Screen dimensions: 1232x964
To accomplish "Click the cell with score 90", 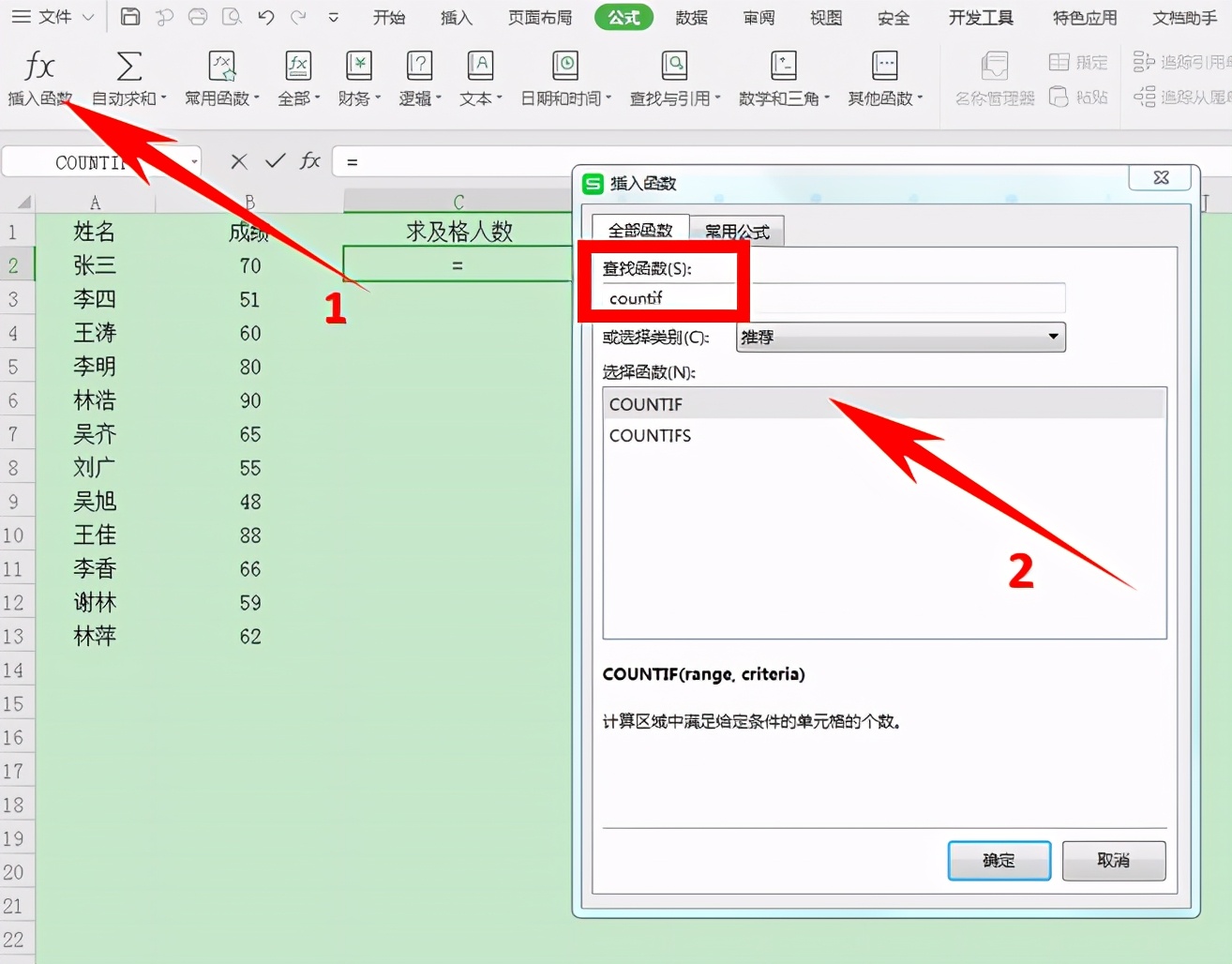I will [249, 400].
